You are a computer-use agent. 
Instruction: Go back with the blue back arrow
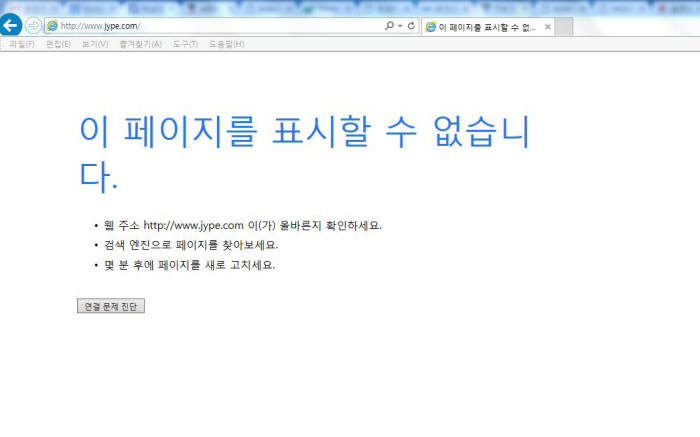tap(10, 25)
